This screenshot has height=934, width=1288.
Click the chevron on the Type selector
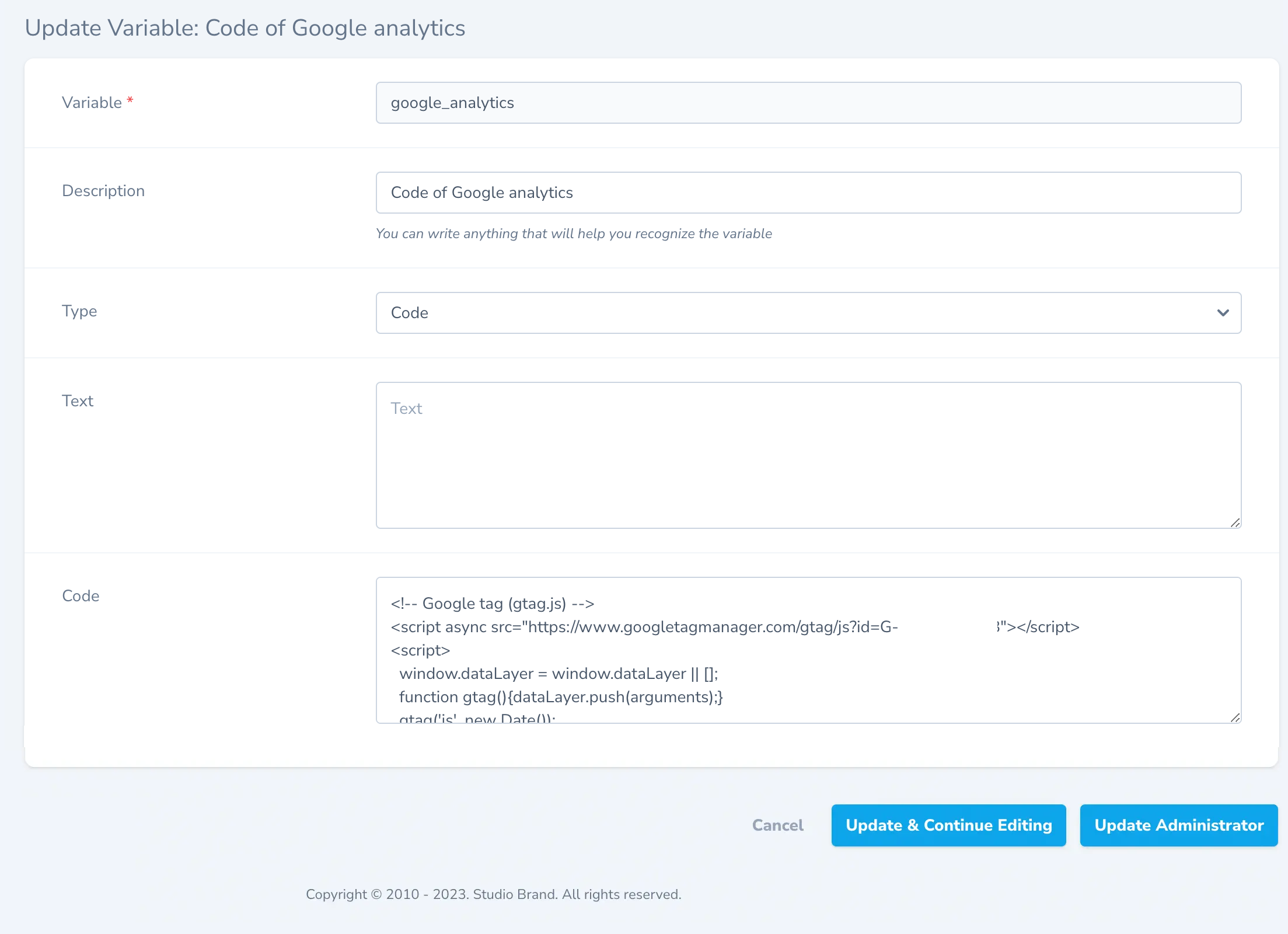pos(1223,313)
